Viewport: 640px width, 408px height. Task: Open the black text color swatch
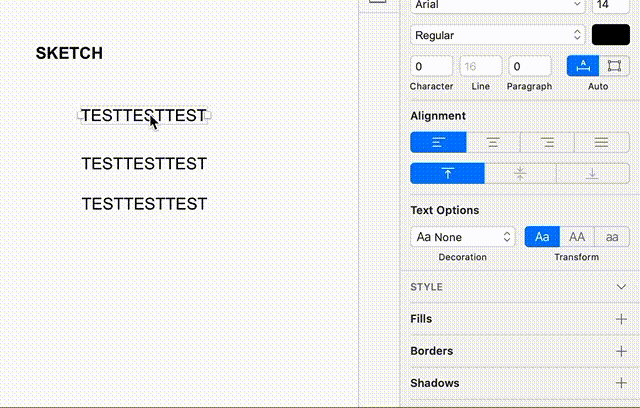click(611, 35)
